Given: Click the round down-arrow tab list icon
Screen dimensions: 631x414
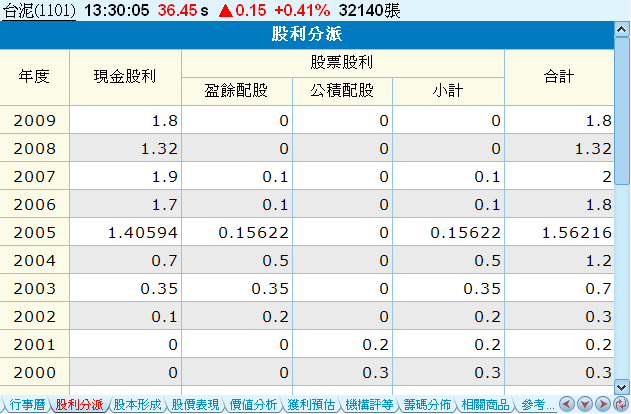Looking at the screenshot, I should coord(585,405).
